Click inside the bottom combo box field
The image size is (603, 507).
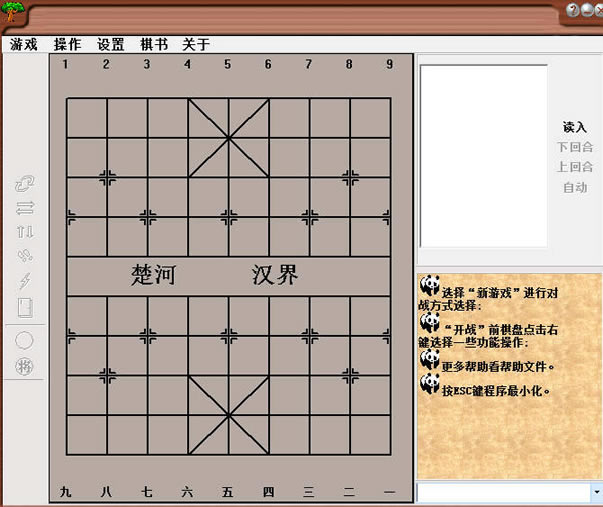point(503,493)
